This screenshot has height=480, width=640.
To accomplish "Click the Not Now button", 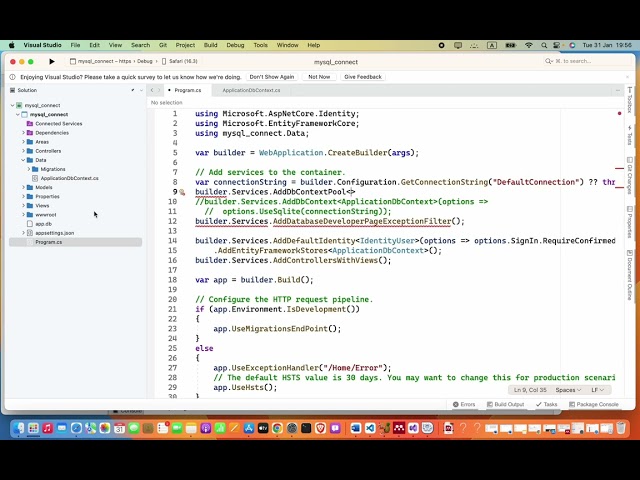I will click(319, 77).
